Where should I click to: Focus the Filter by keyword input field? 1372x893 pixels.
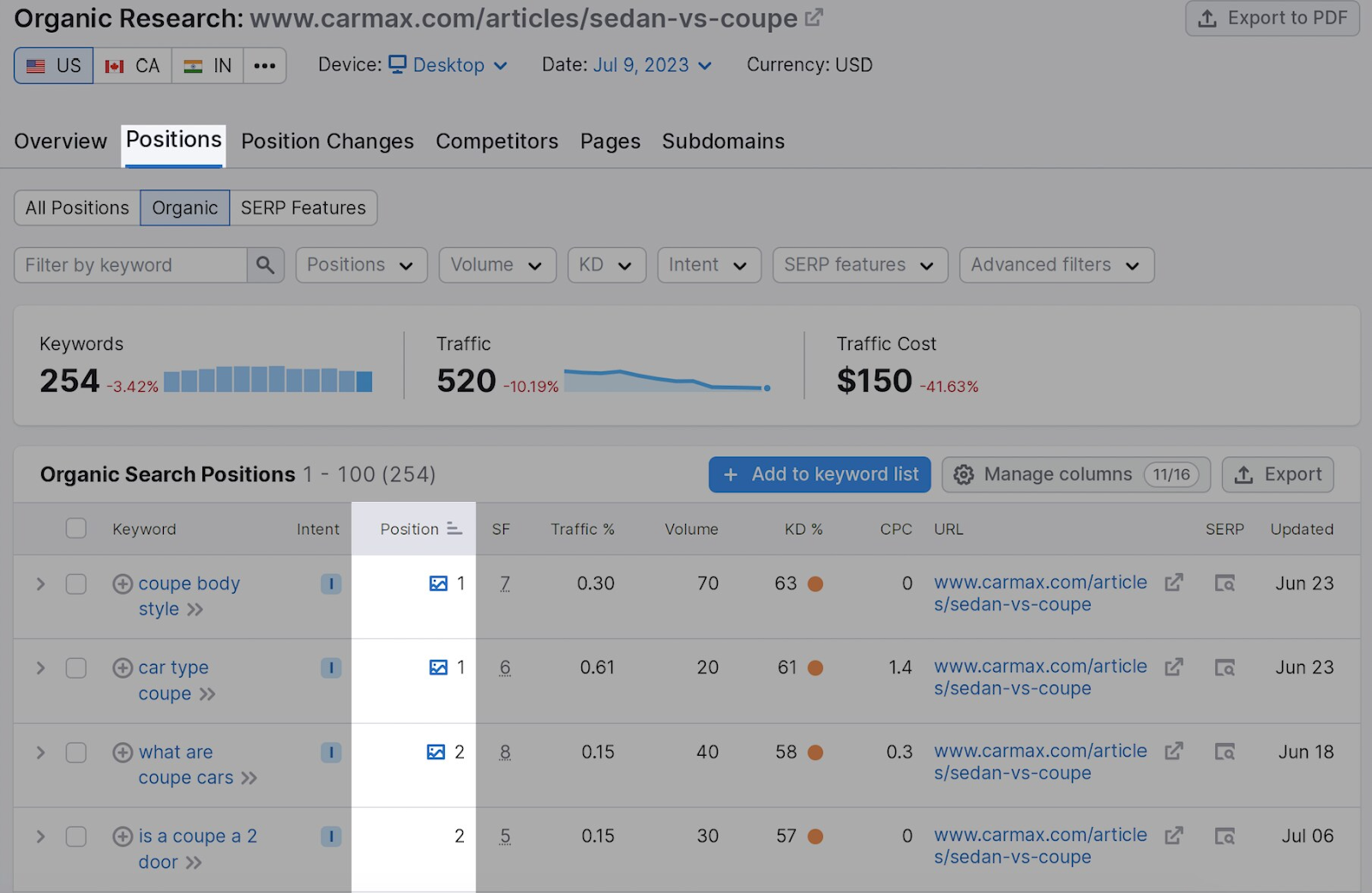pyautogui.click(x=130, y=265)
